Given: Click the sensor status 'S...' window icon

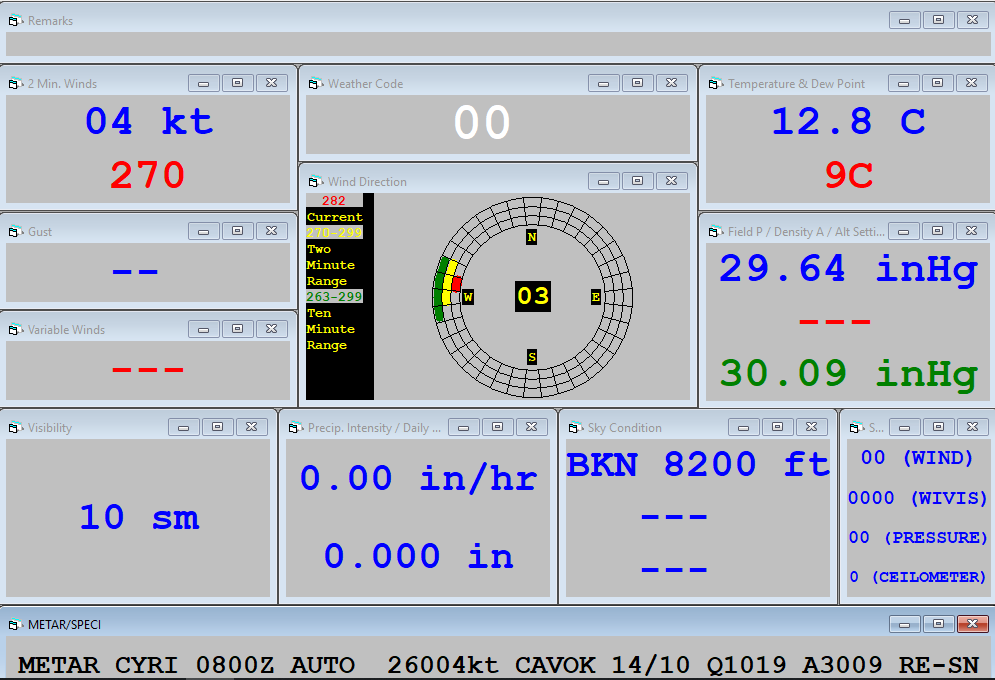Looking at the screenshot, I should click(x=857, y=428).
